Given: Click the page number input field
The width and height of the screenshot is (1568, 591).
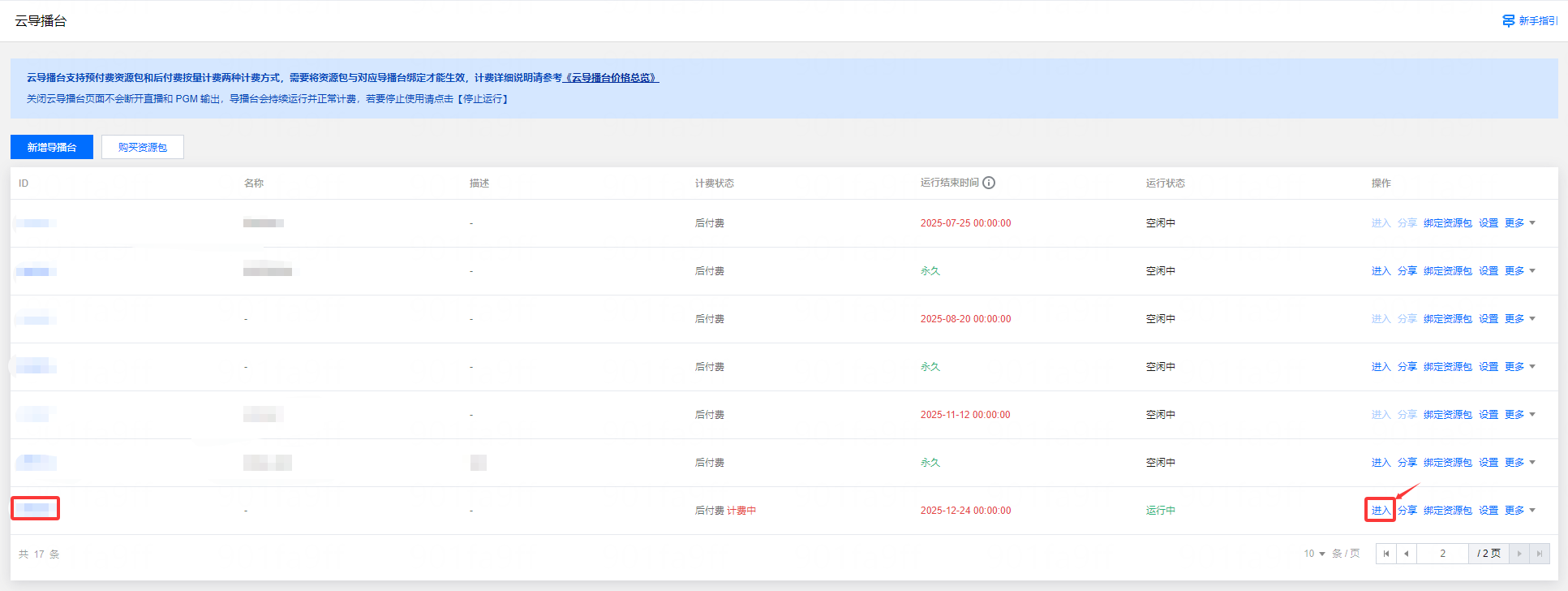Looking at the screenshot, I should [x=1442, y=554].
